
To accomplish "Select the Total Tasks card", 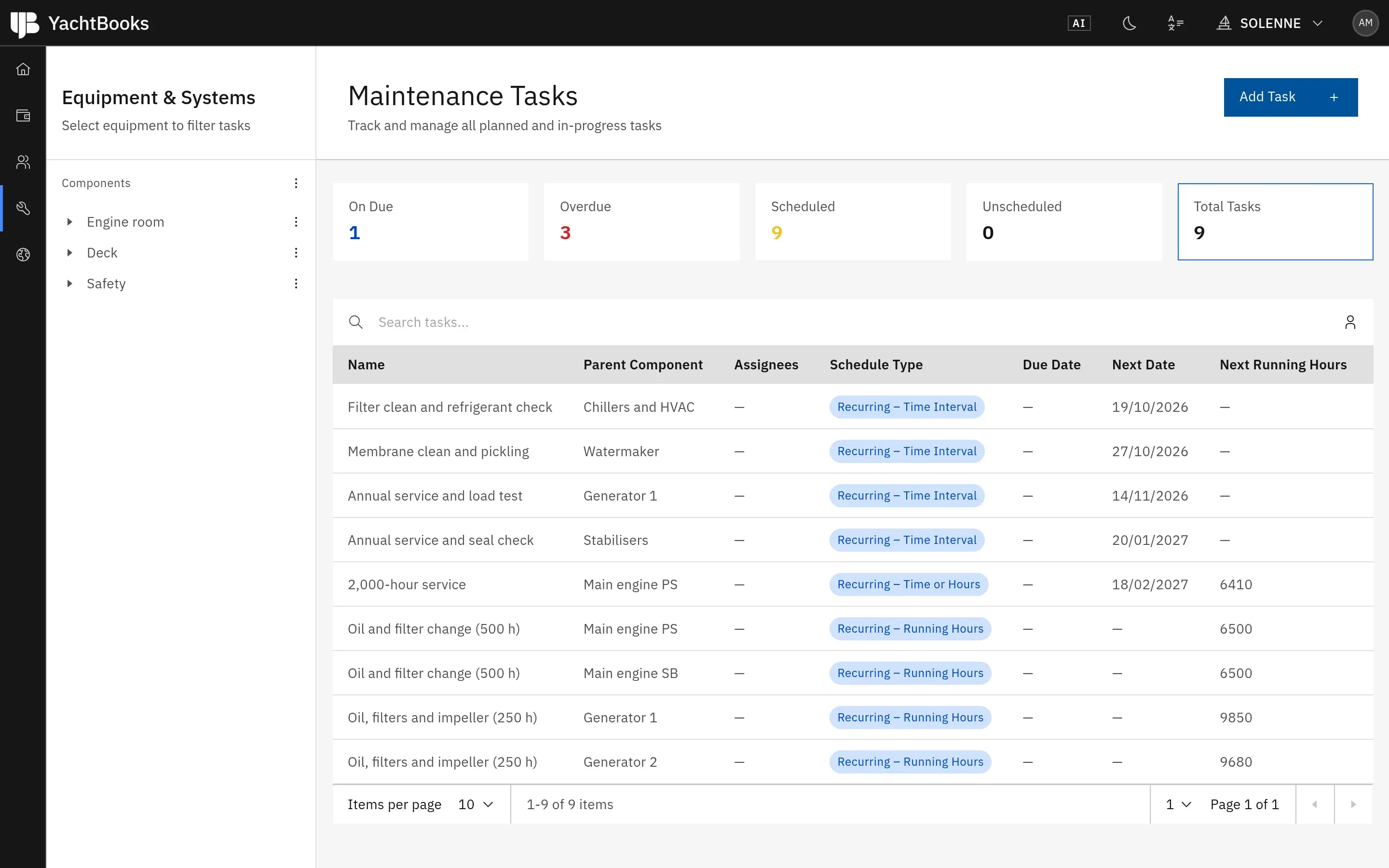I will click(1275, 222).
